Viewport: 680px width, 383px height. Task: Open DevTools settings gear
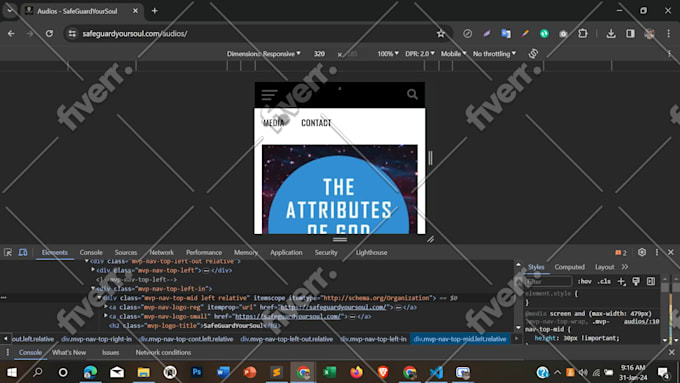(x=642, y=252)
